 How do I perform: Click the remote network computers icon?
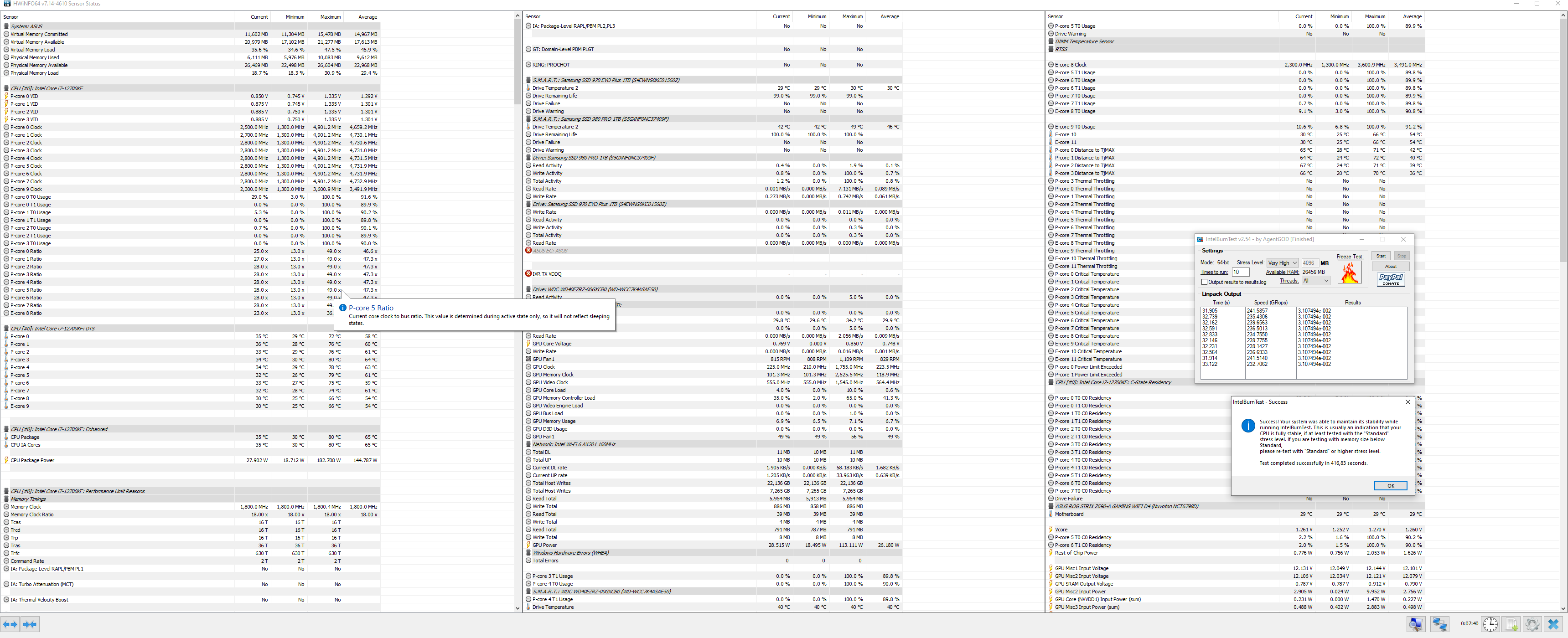(x=1439, y=624)
